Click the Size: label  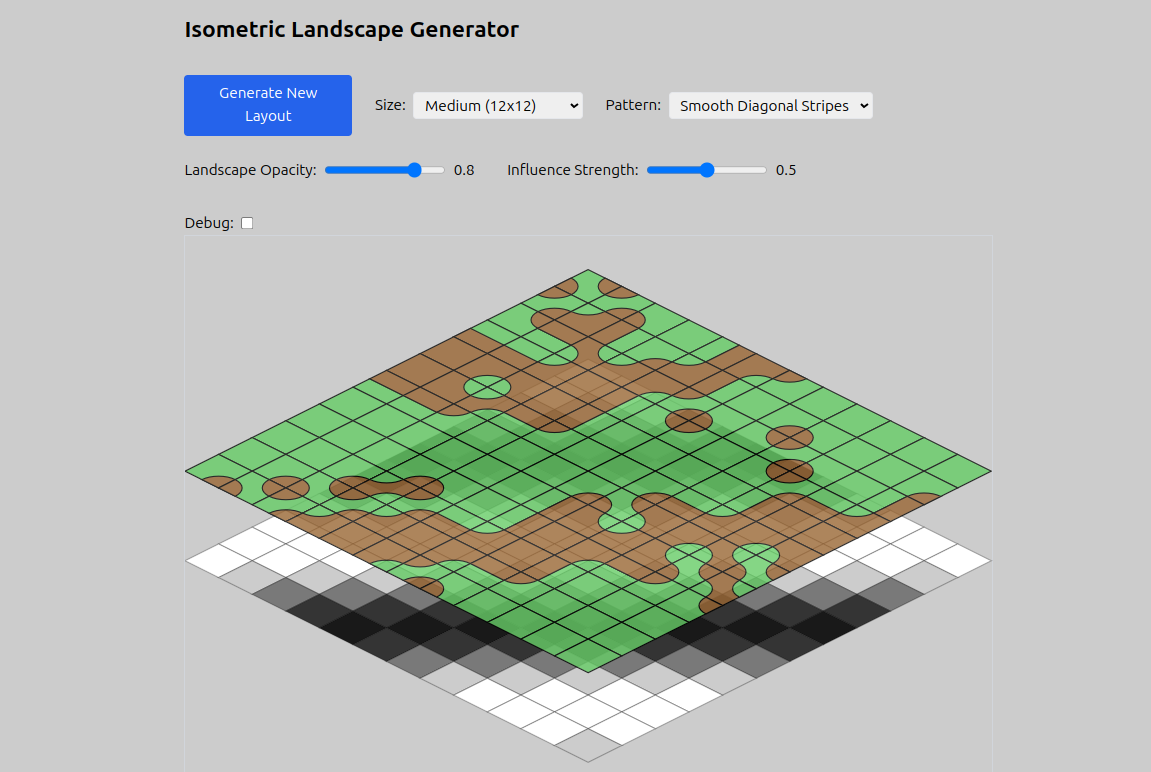click(391, 105)
